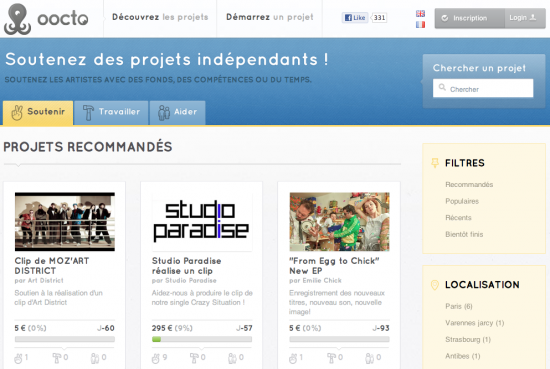The height and width of the screenshot is (369, 550).
Task: Click author link par Art District
Action: pos(39,281)
